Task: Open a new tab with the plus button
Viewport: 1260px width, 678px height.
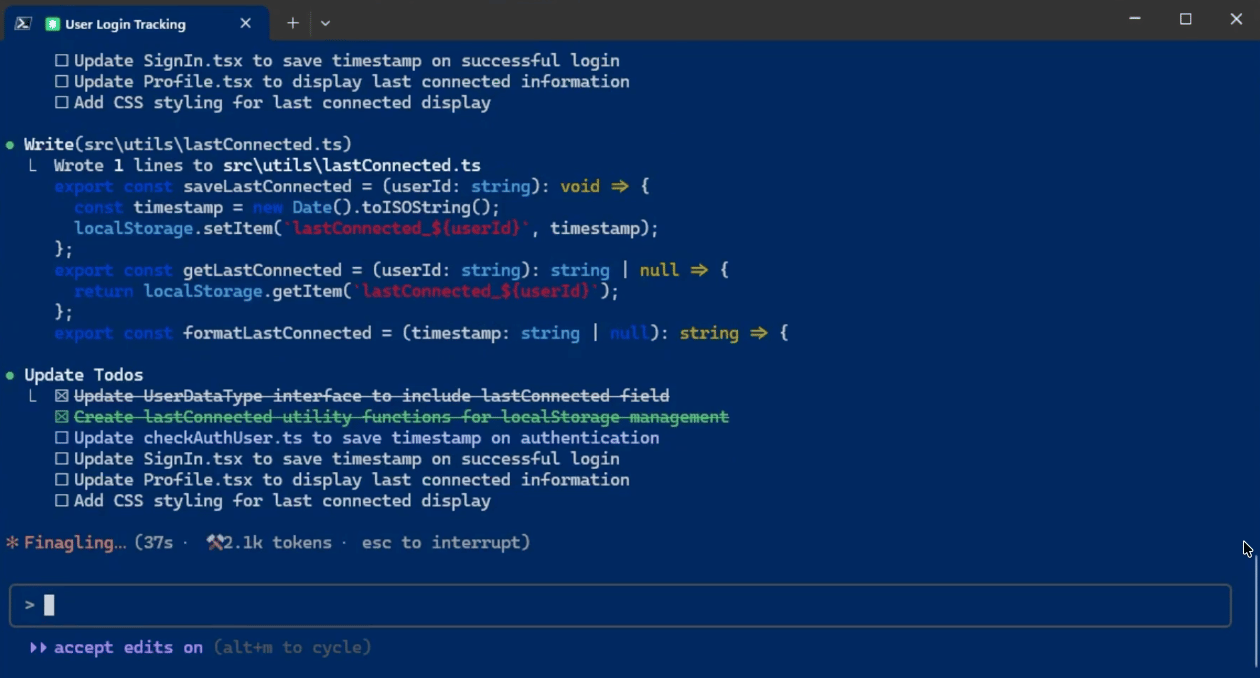Action: (293, 23)
